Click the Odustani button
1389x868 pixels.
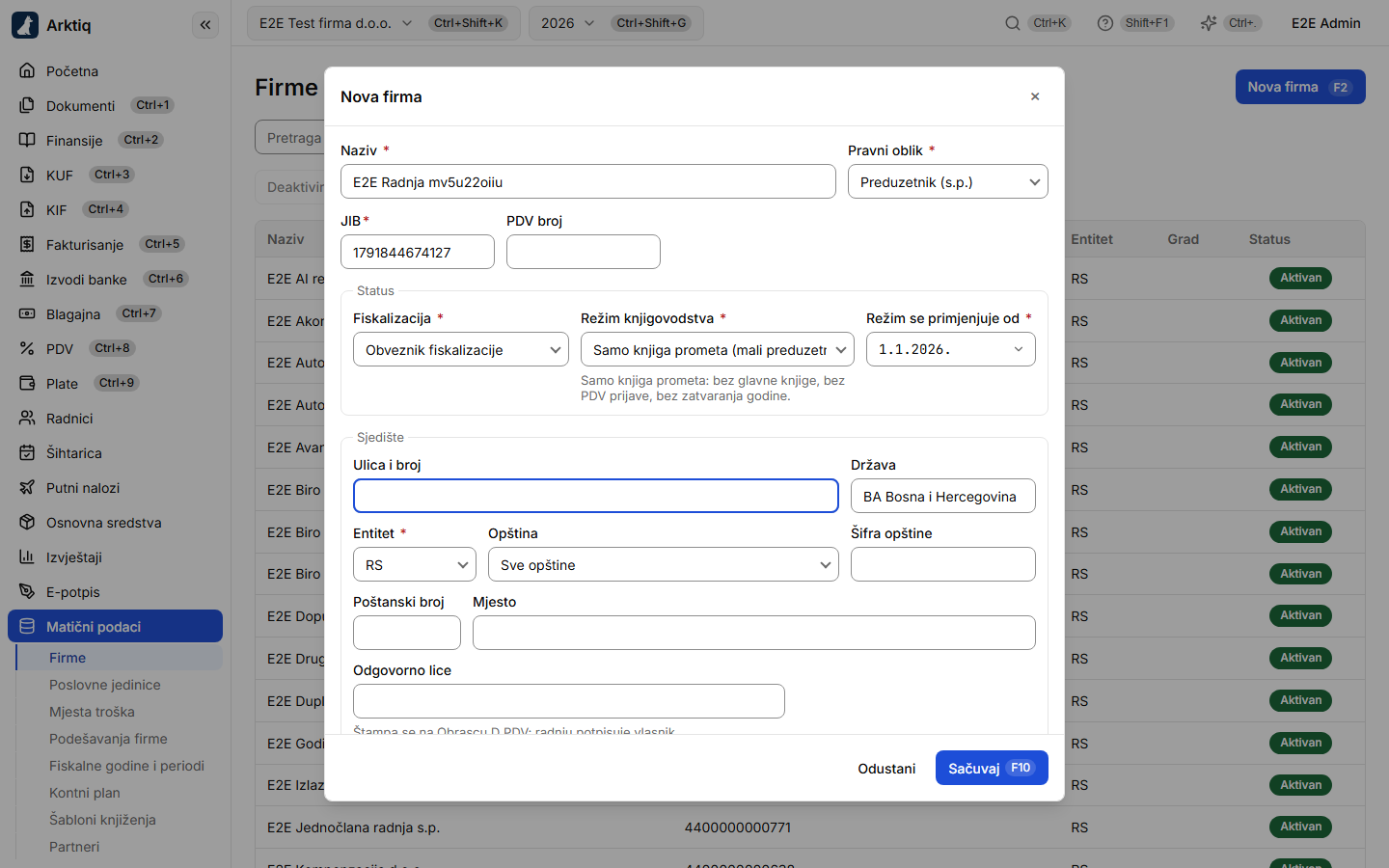click(886, 768)
